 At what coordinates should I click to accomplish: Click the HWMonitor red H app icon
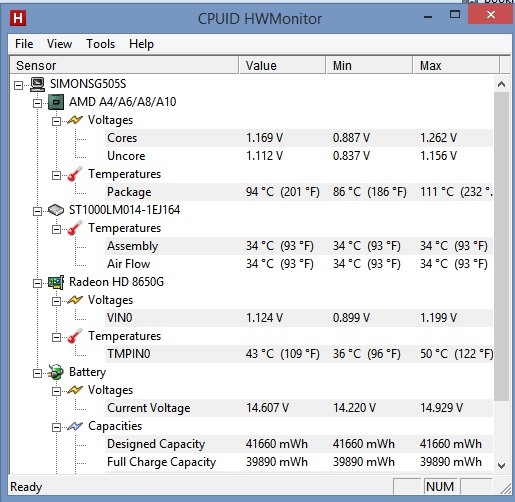(18, 18)
